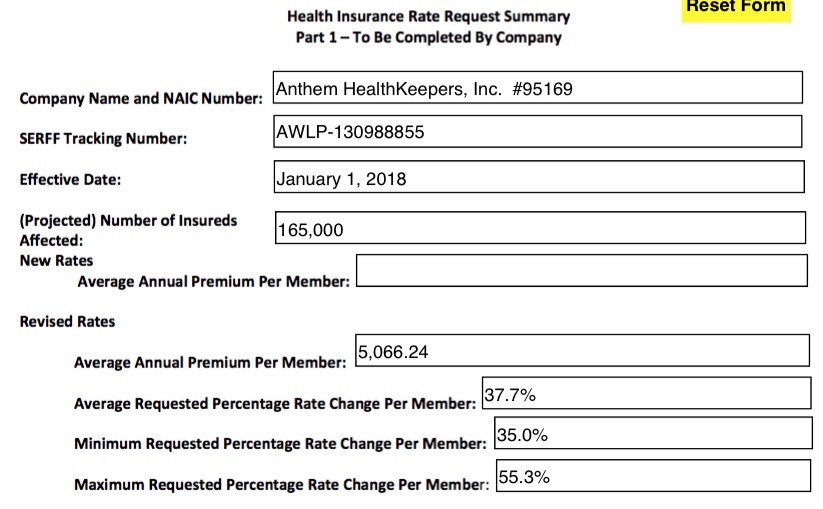This screenshot has height=509, width=823.
Task: Focus the Projected Number of Insureds field
Action: [x=540, y=228]
